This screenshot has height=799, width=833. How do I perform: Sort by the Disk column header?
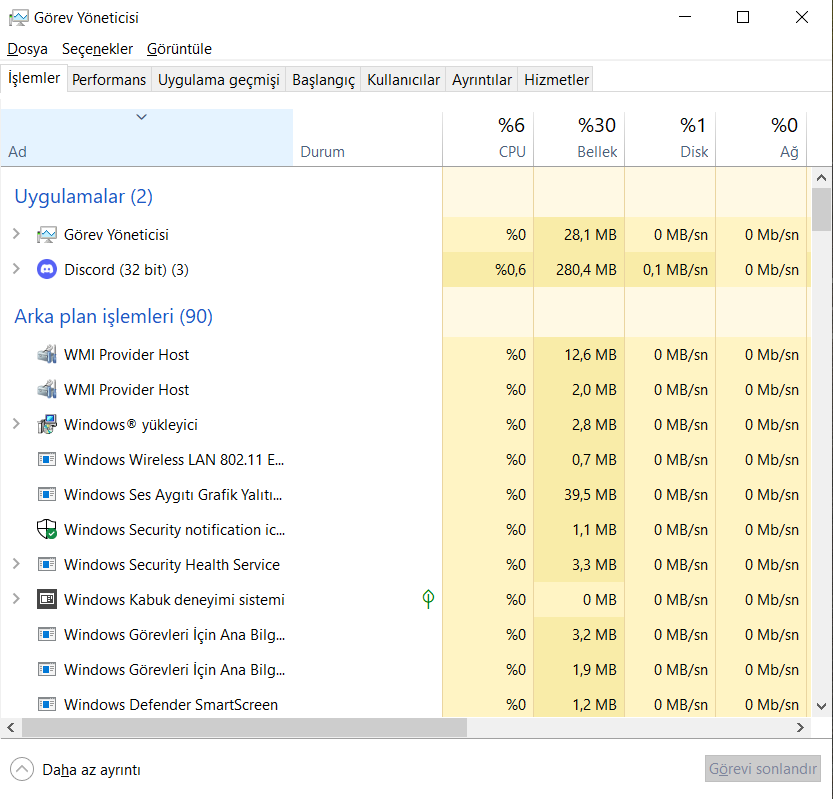pyautogui.click(x=670, y=138)
